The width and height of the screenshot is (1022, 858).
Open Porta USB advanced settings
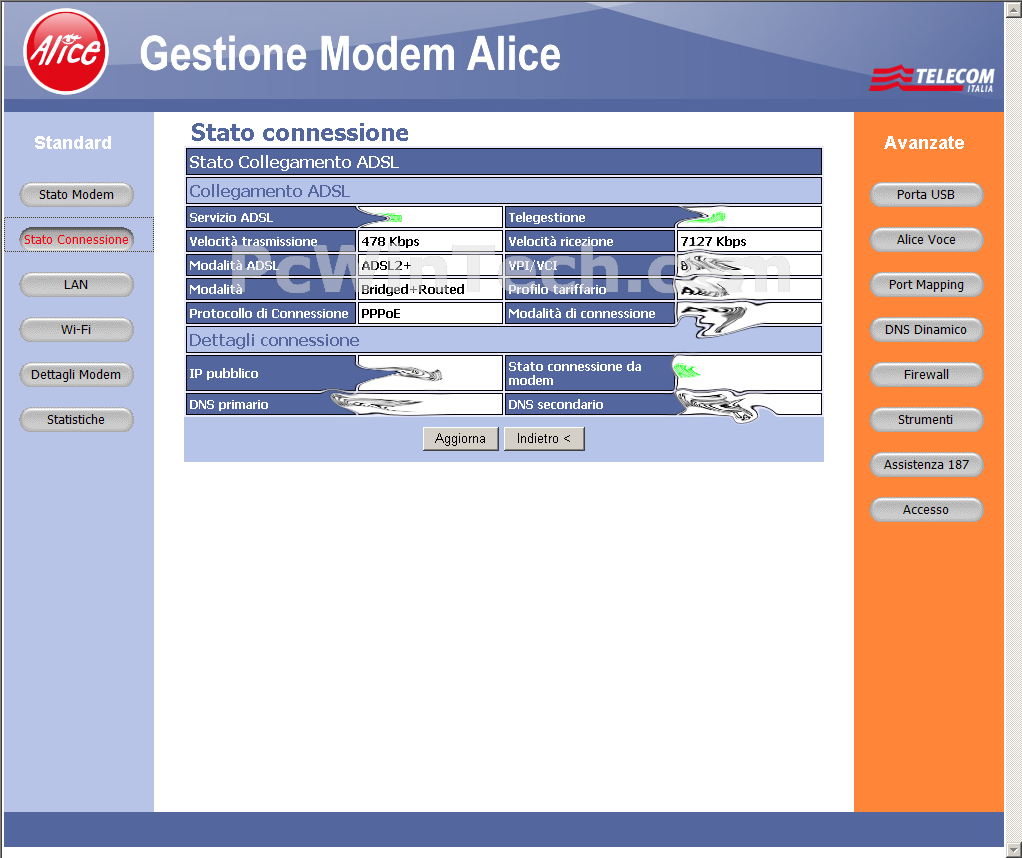(x=926, y=194)
